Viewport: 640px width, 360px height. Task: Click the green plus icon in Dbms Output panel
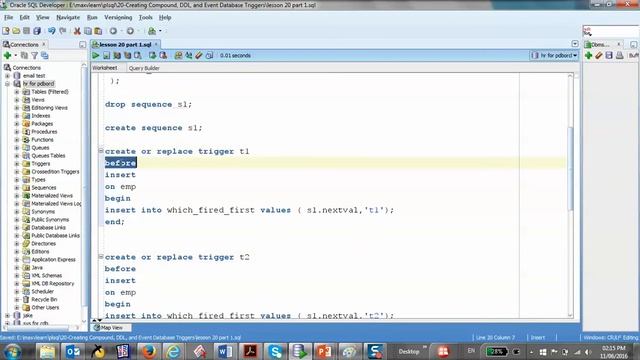click(588, 56)
